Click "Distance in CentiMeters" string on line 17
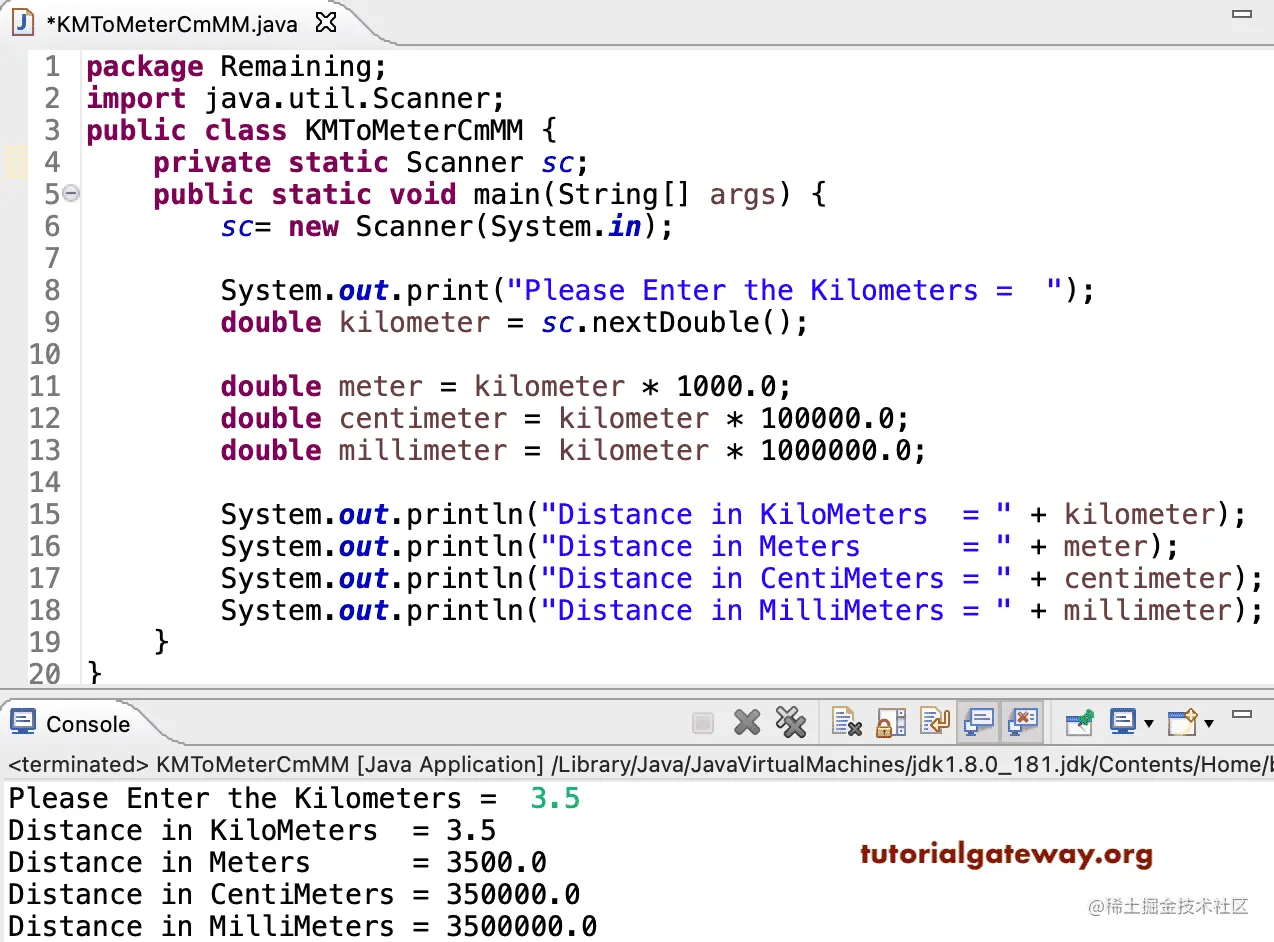Screen dimensions: 1274x942 click(x=776, y=579)
